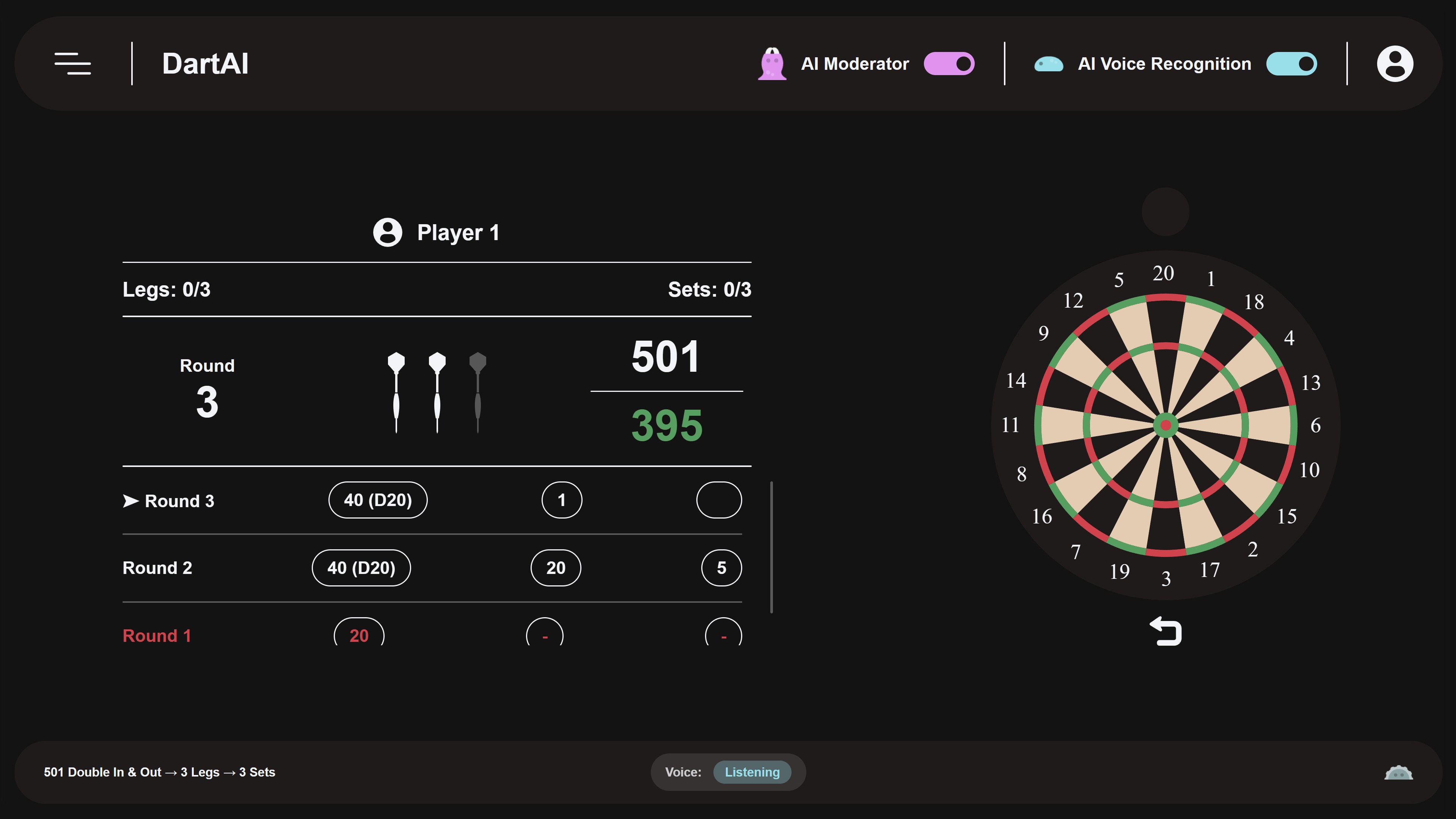Click the greyed-out third dart icon
Image resolution: width=1456 pixels, height=819 pixels.
click(477, 392)
